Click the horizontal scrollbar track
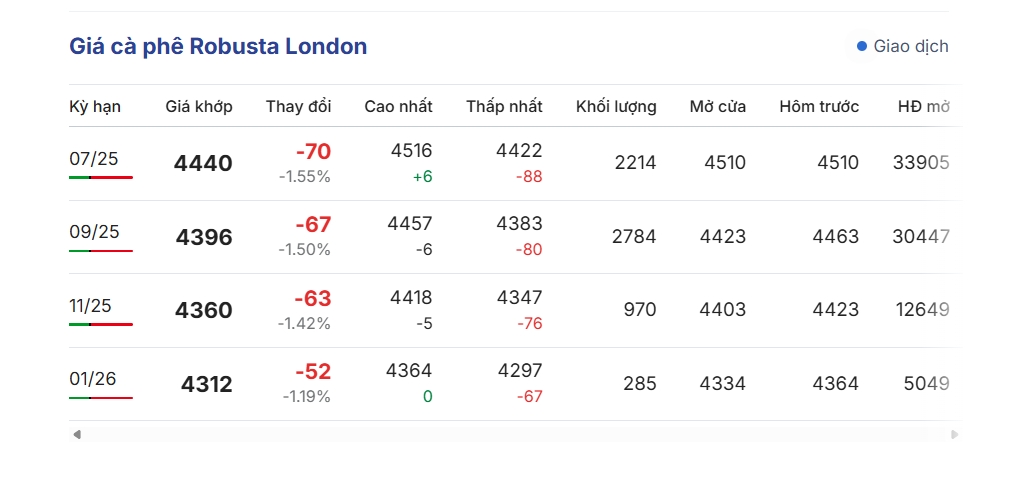 tap(515, 434)
